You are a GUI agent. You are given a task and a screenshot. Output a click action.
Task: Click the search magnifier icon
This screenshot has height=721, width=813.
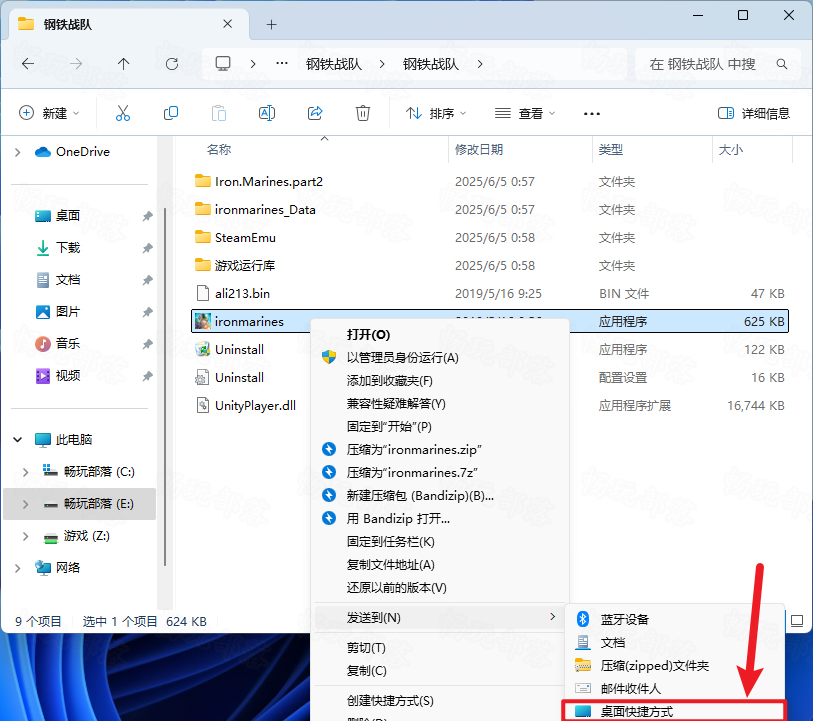782,64
